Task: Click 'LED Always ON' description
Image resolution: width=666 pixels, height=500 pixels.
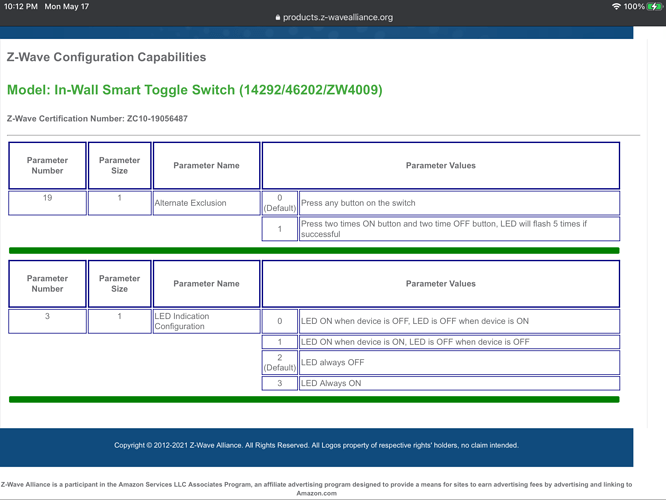Action: tap(460, 383)
